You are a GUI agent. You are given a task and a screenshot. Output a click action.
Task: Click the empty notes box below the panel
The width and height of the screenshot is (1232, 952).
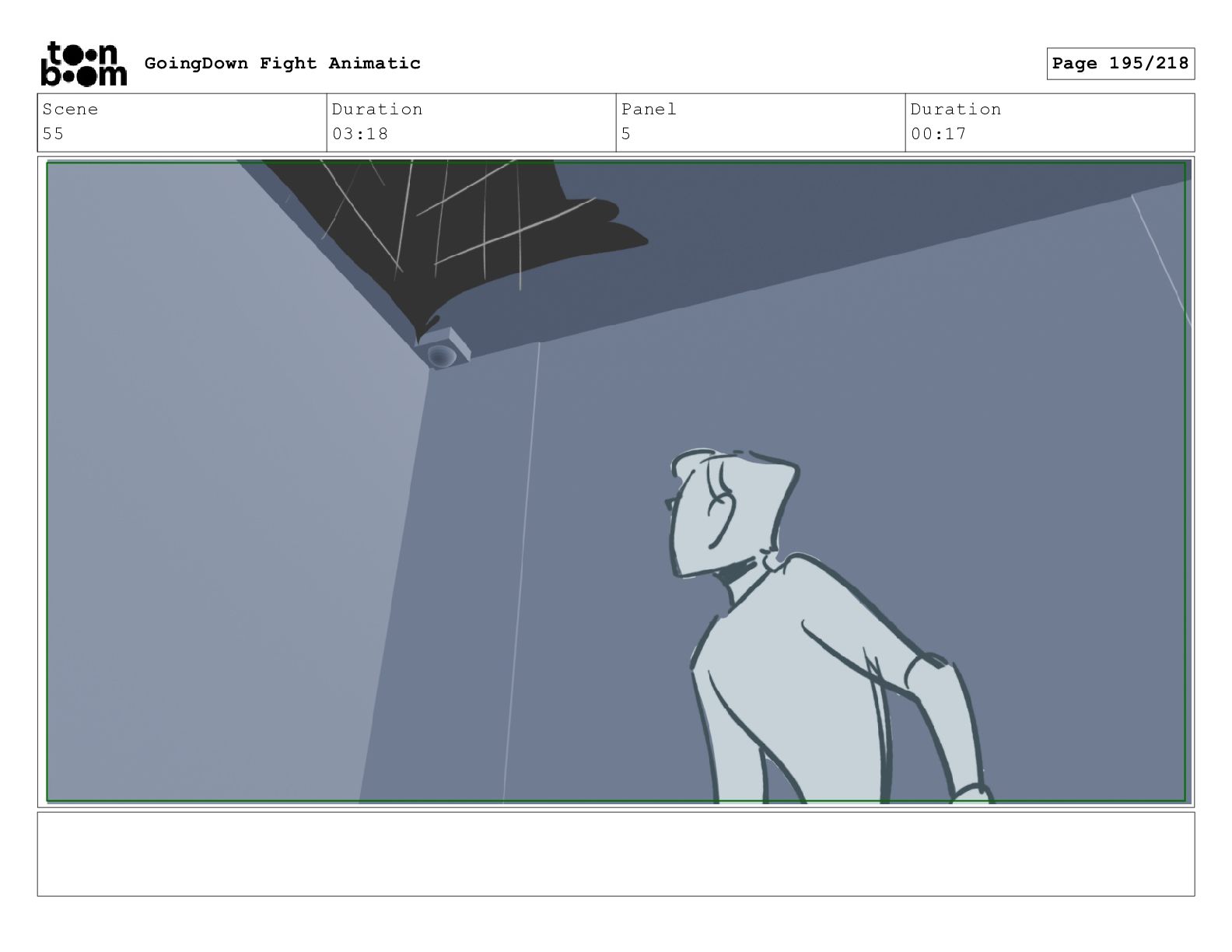tap(616, 854)
